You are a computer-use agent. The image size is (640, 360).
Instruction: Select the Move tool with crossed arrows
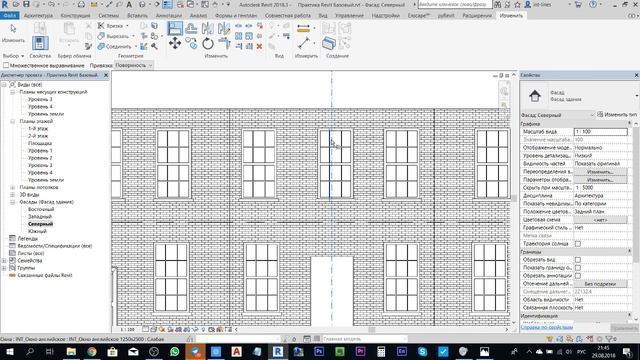pyautogui.click(x=175, y=43)
